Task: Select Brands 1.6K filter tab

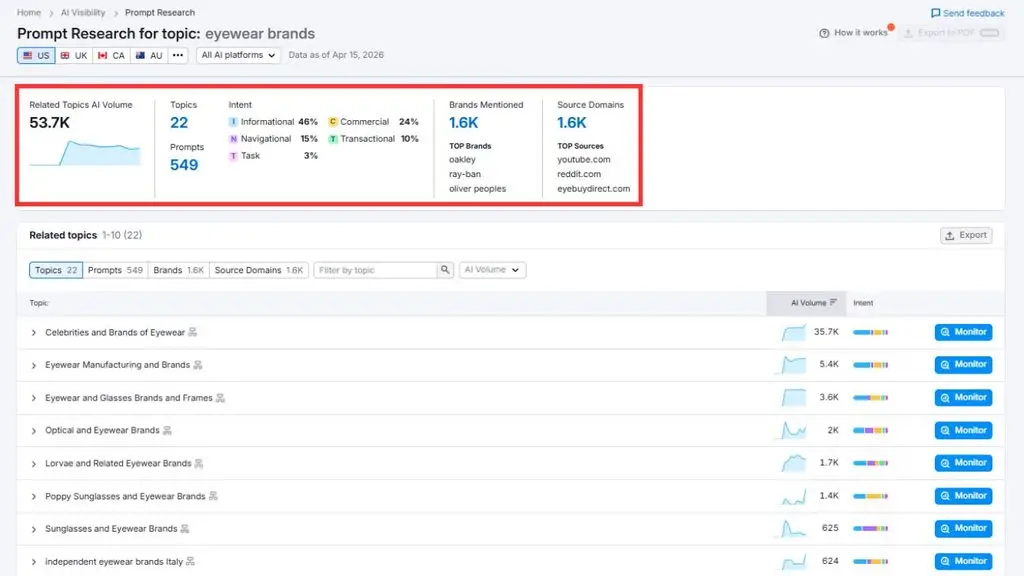Action: (x=178, y=270)
